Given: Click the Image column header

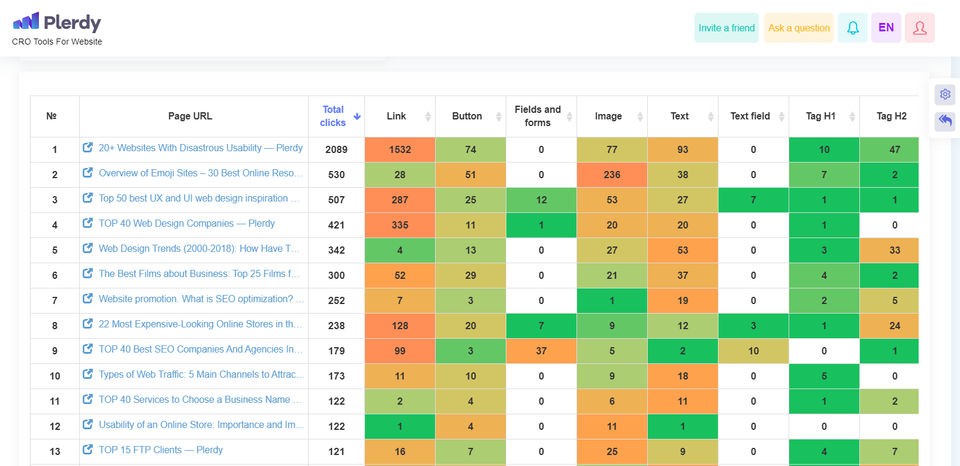Looking at the screenshot, I should [608, 116].
